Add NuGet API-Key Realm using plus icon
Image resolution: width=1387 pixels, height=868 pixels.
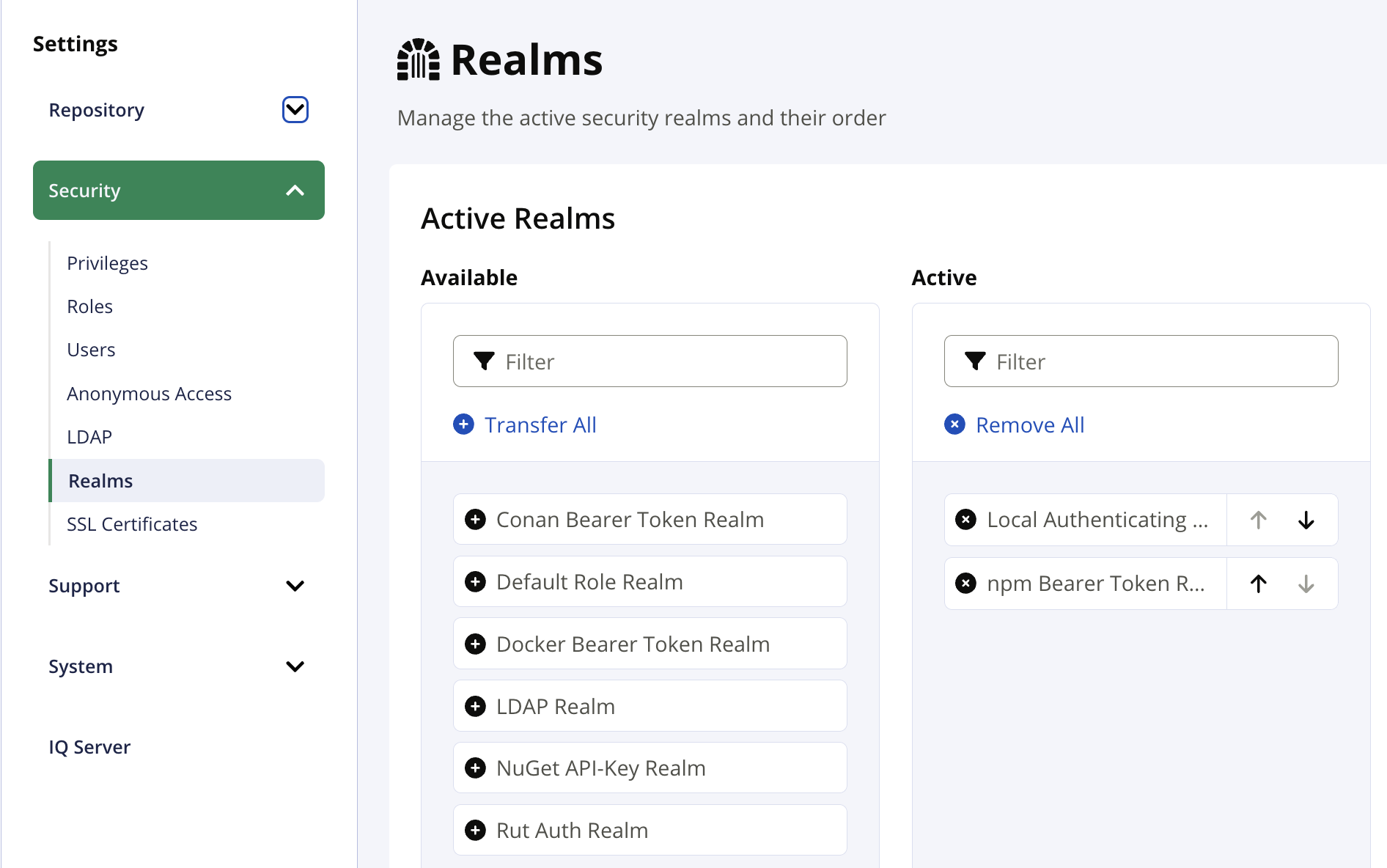(476, 768)
